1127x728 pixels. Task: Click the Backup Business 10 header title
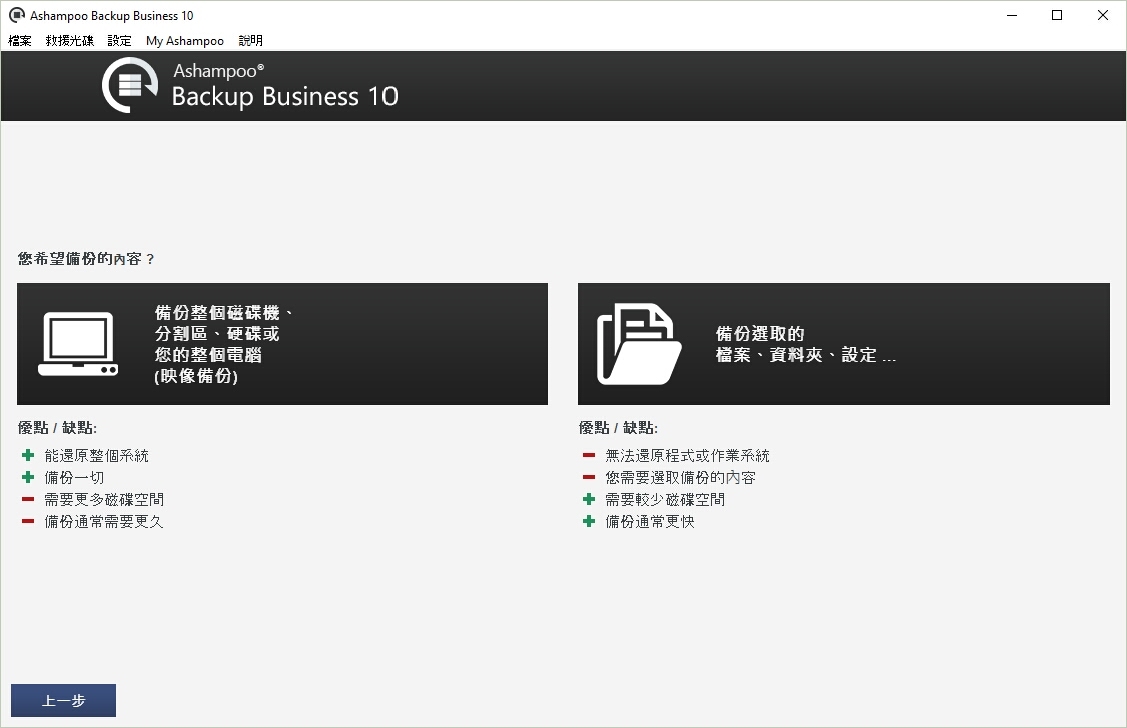285,96
